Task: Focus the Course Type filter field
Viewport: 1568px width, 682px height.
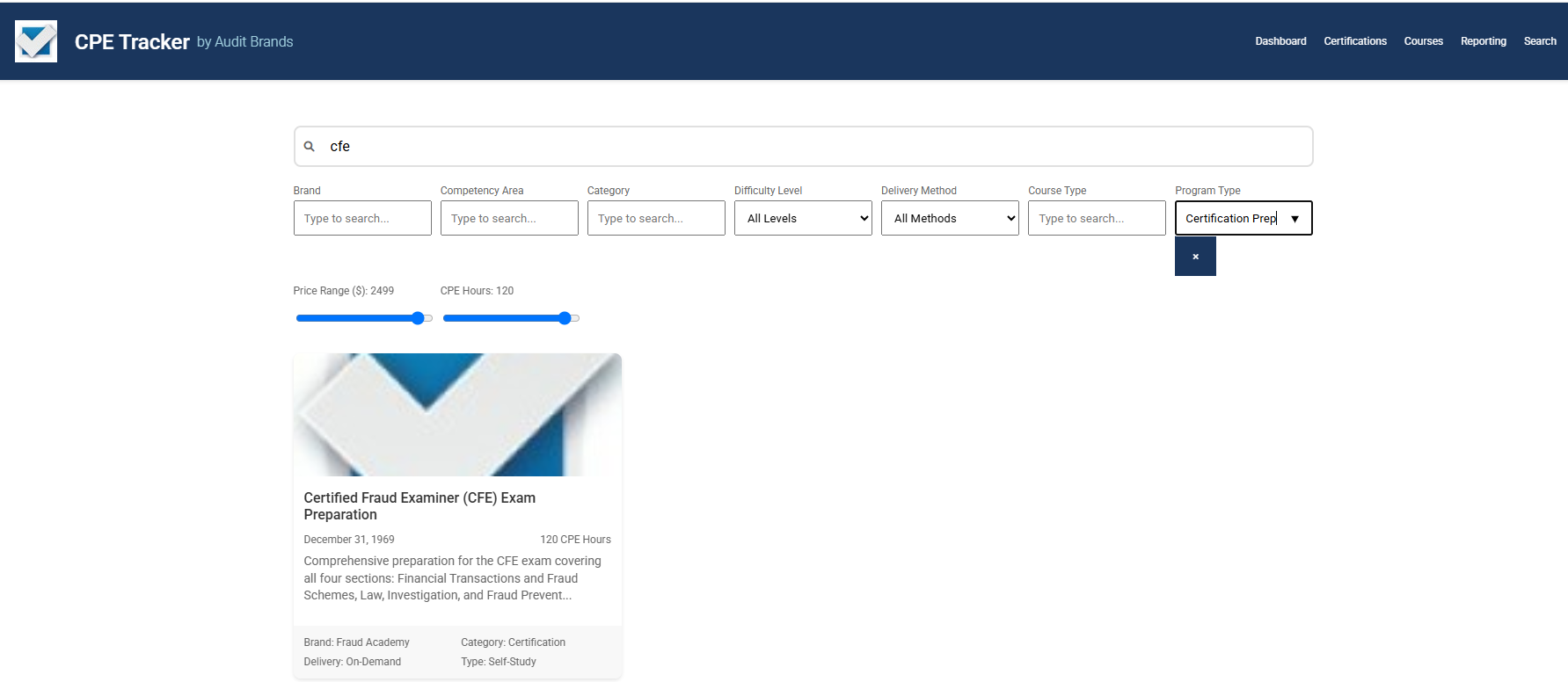Action: coord(1097,218)
